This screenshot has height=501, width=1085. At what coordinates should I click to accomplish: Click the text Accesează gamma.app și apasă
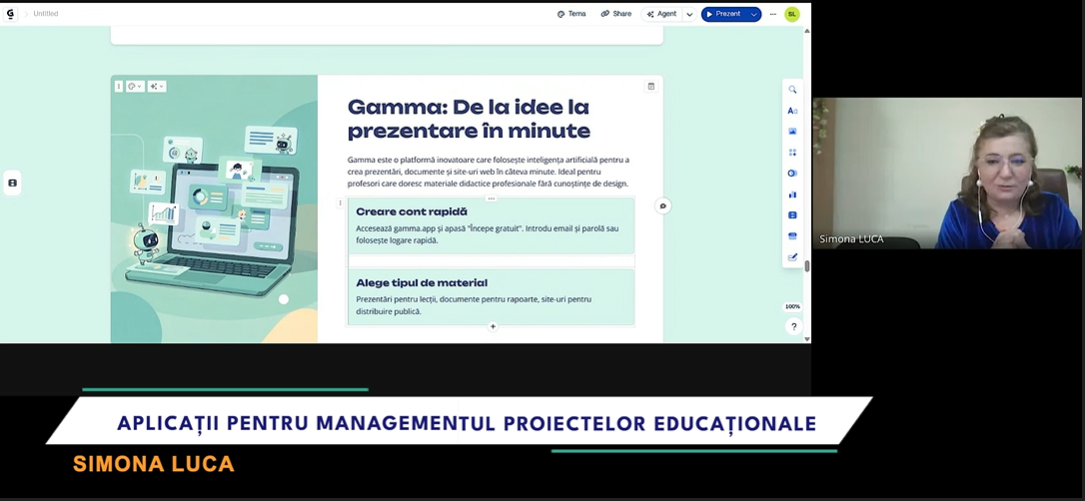(x=487, y=235)
